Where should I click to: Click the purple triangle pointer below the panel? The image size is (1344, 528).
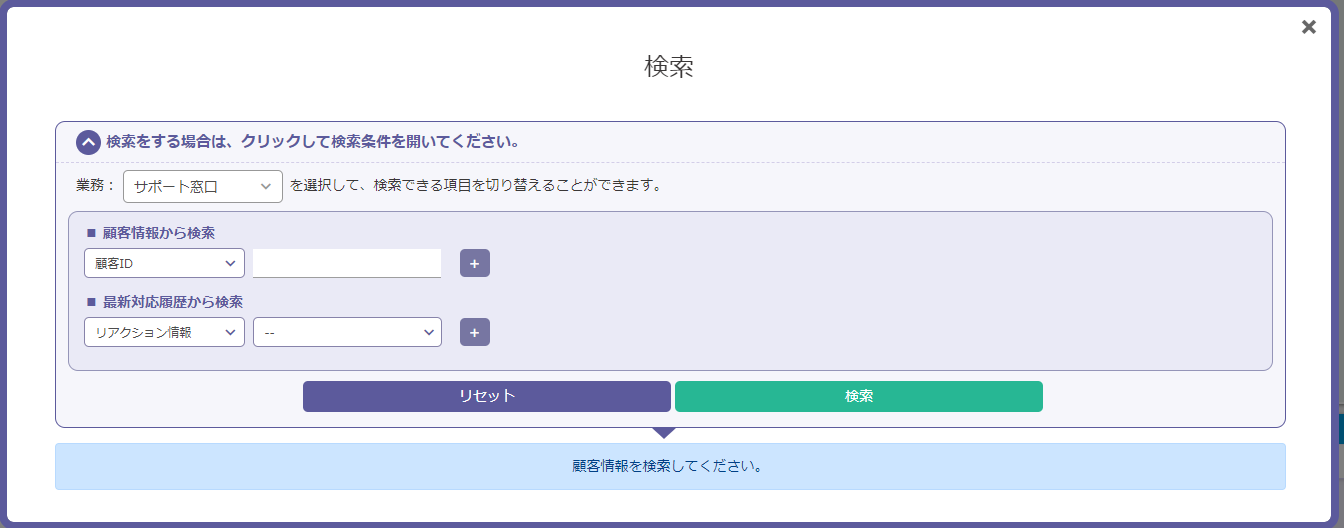tap(664, 432)
